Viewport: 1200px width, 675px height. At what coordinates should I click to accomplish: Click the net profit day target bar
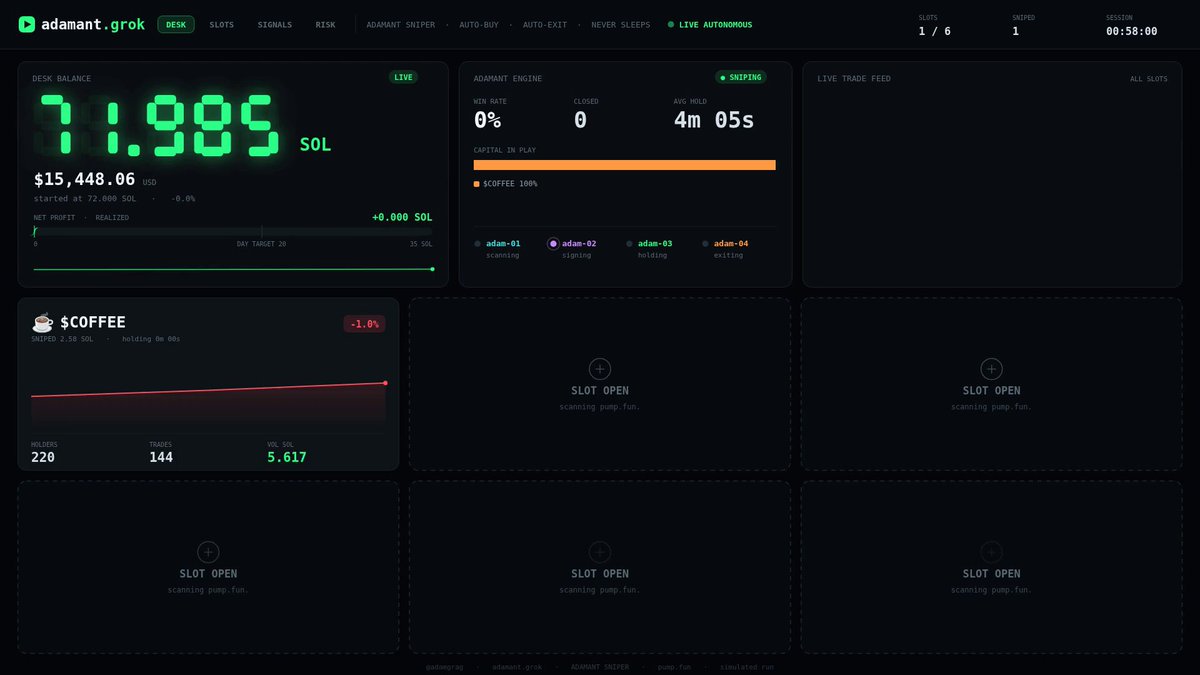click(x=233, y=231)
